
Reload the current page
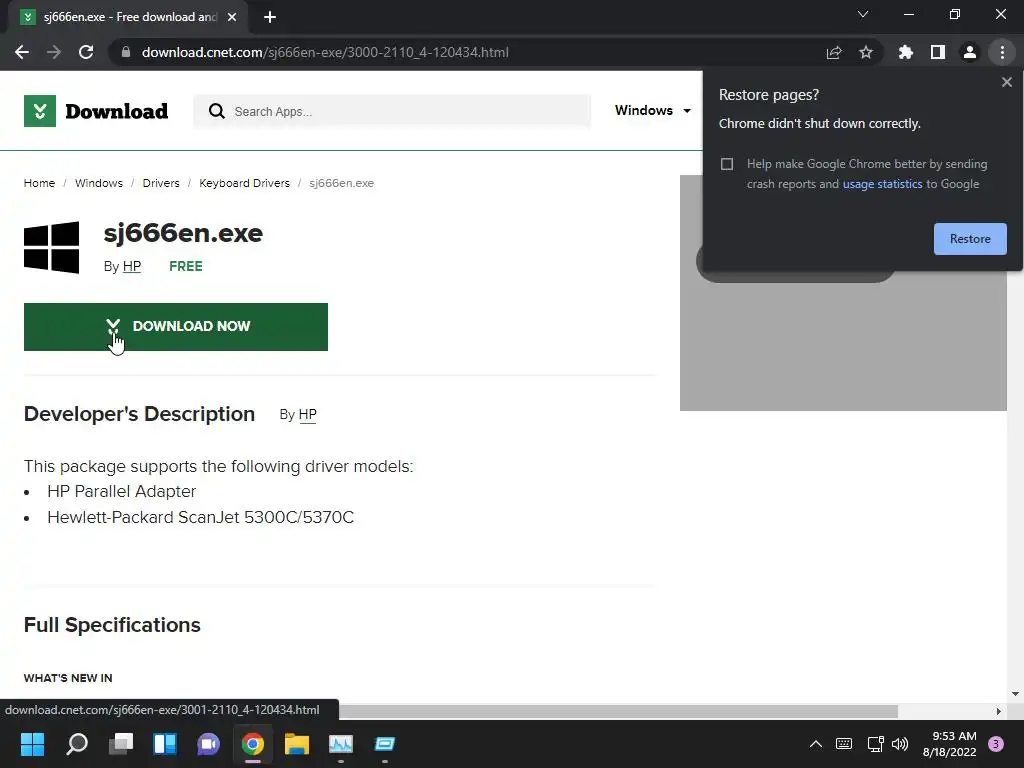pos(86,52)
